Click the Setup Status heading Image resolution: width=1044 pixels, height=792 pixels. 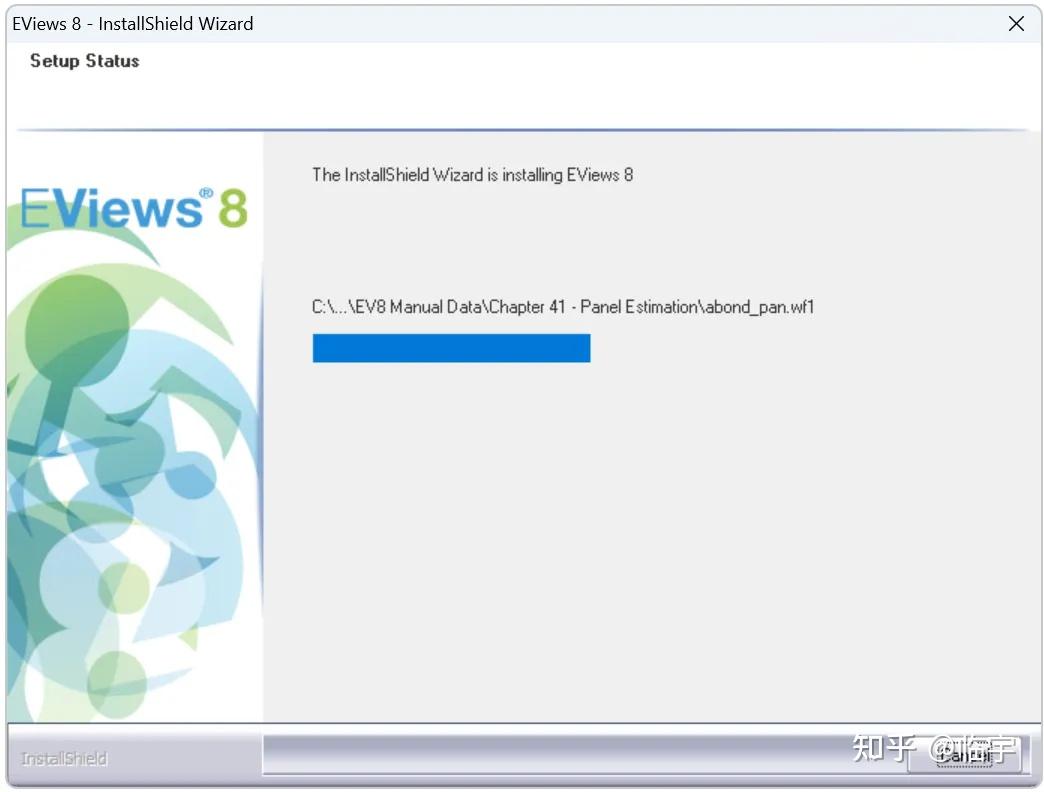tap(83, 61)
